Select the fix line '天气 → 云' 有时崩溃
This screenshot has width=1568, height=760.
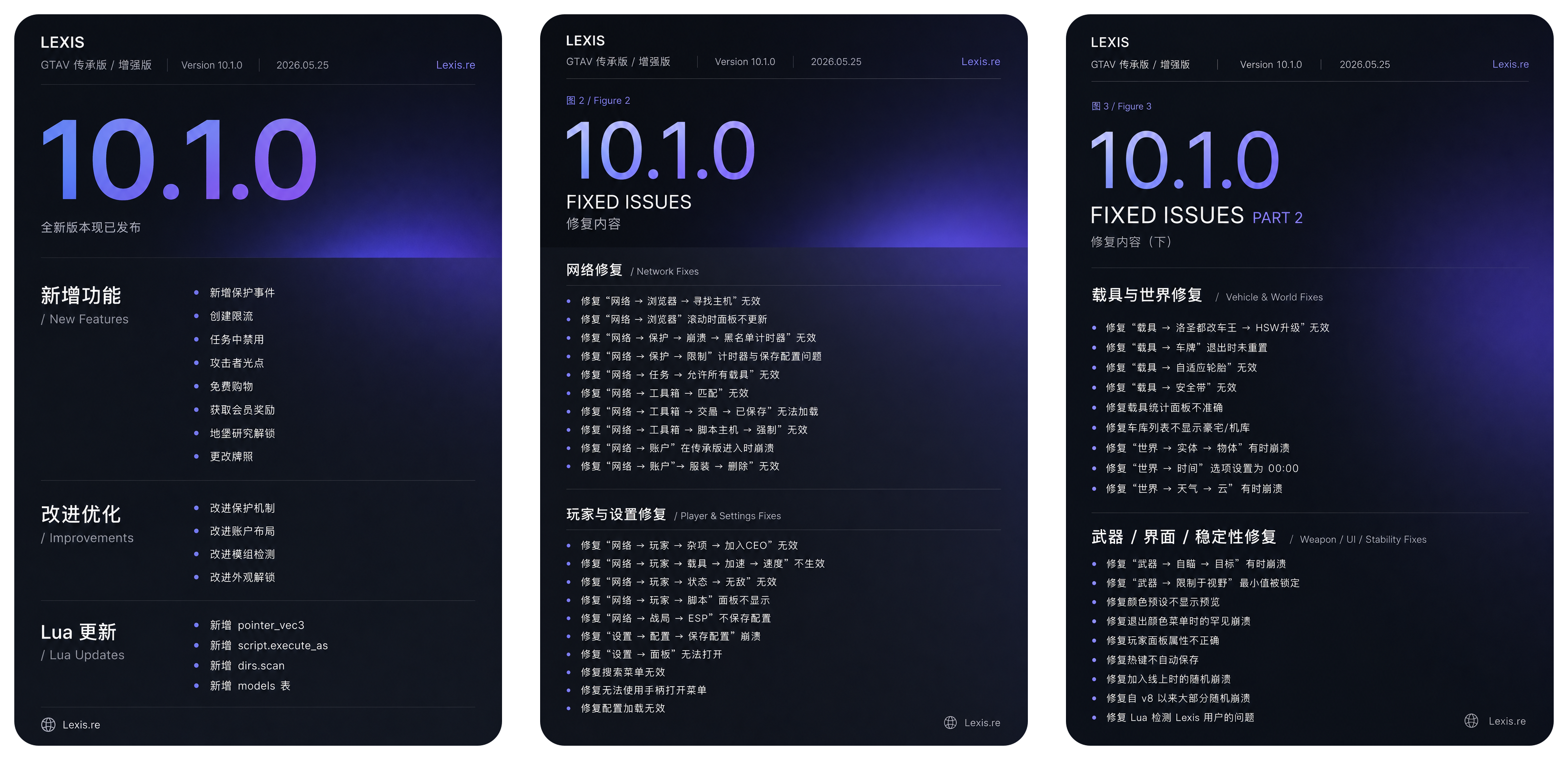pyautogui.click(x=1194, y=489)
